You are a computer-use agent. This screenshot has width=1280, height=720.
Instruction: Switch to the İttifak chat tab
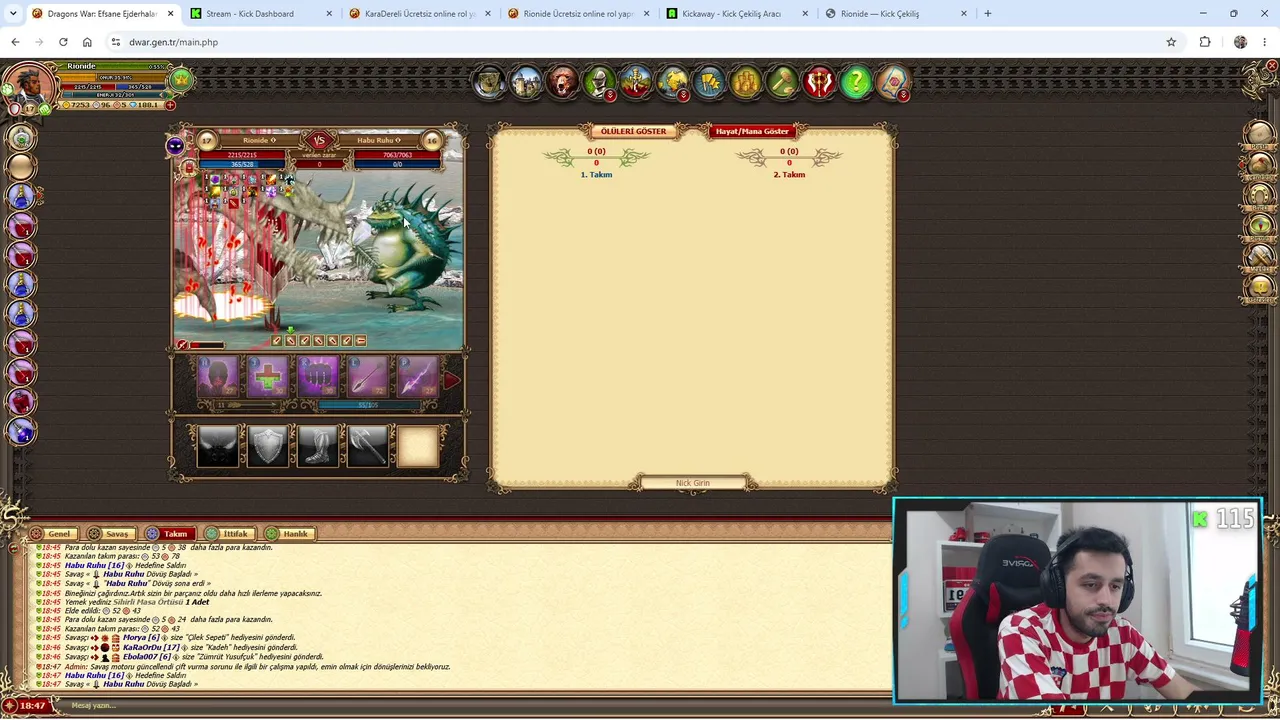(228, 534)
